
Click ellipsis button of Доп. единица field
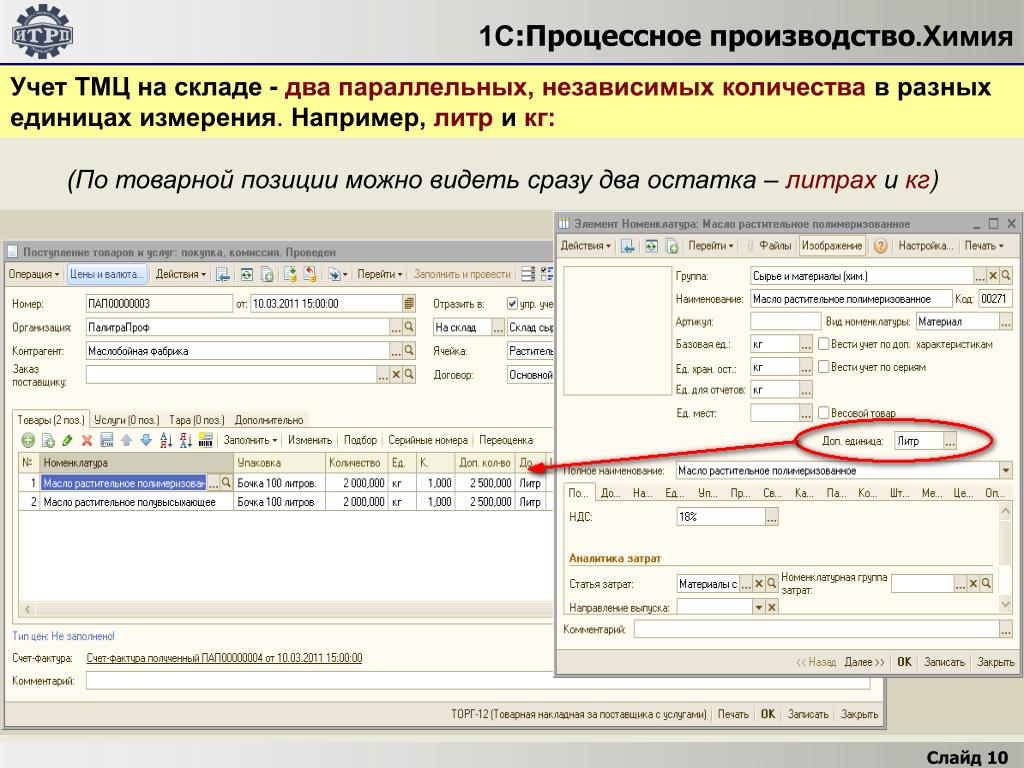coord(950,441)
